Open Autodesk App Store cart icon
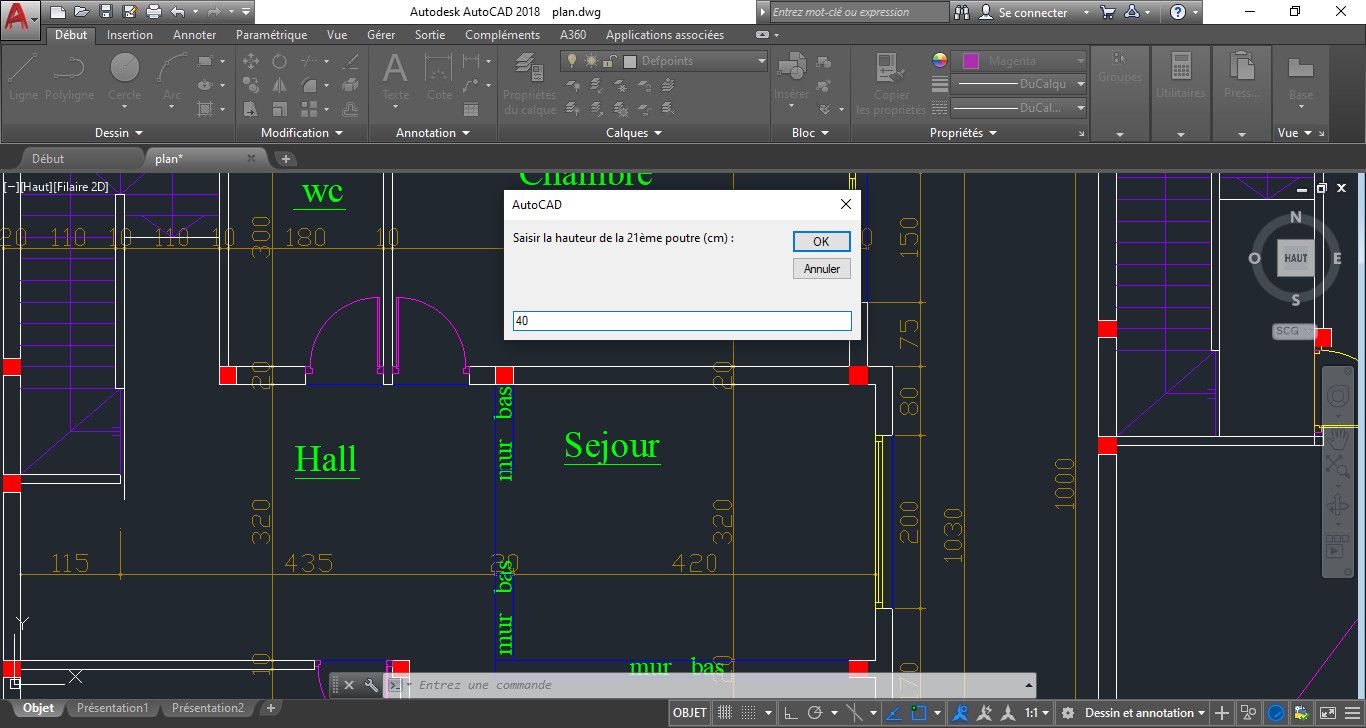 tap(1107, 12)
